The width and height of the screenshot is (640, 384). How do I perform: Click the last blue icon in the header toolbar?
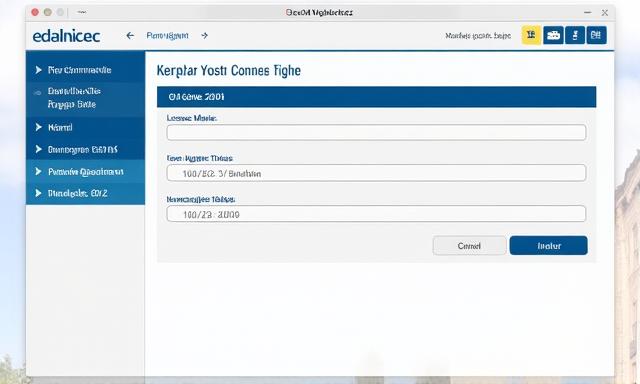click(596, 35)
